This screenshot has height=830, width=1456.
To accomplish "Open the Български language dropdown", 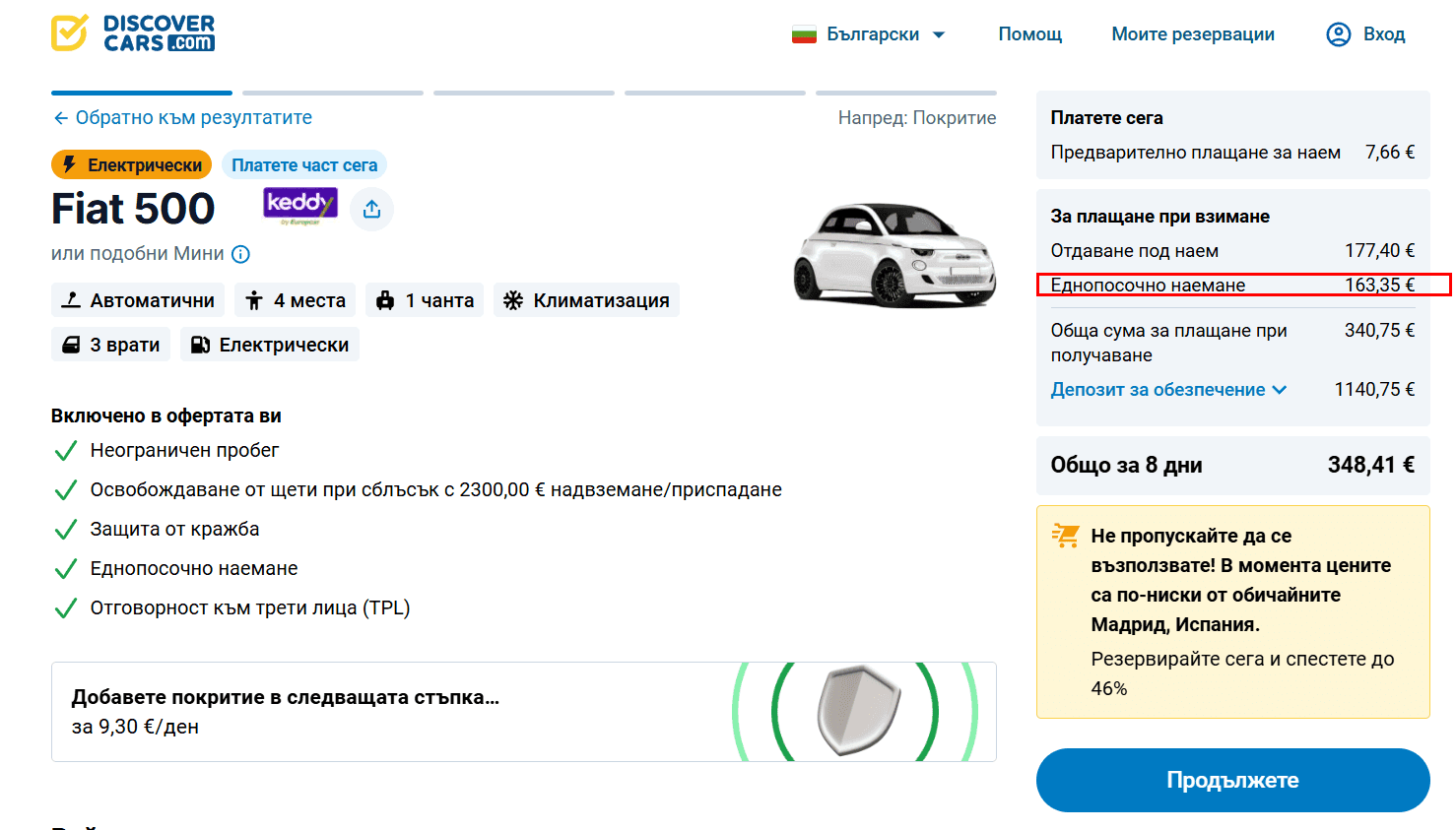I will point(869,34).
